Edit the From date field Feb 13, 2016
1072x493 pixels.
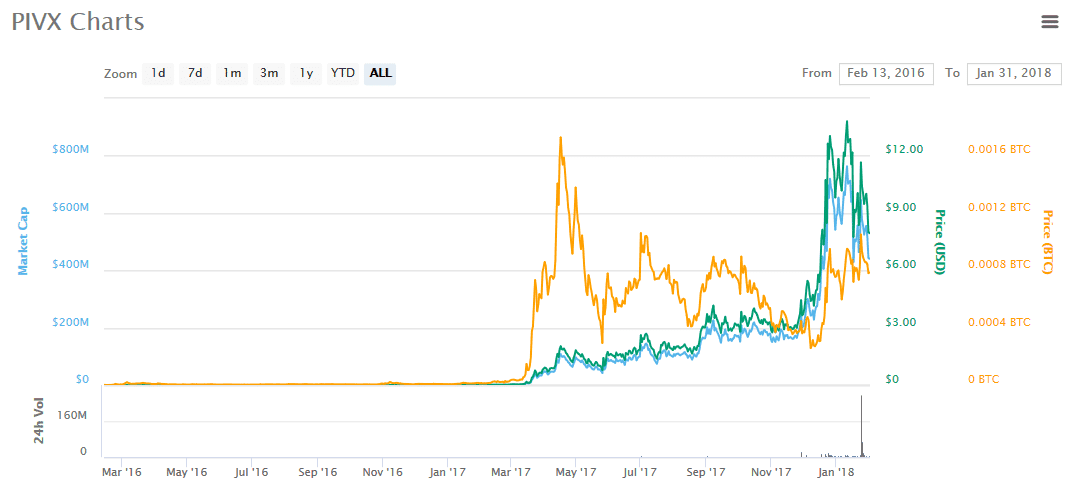[x=886, y=73]
